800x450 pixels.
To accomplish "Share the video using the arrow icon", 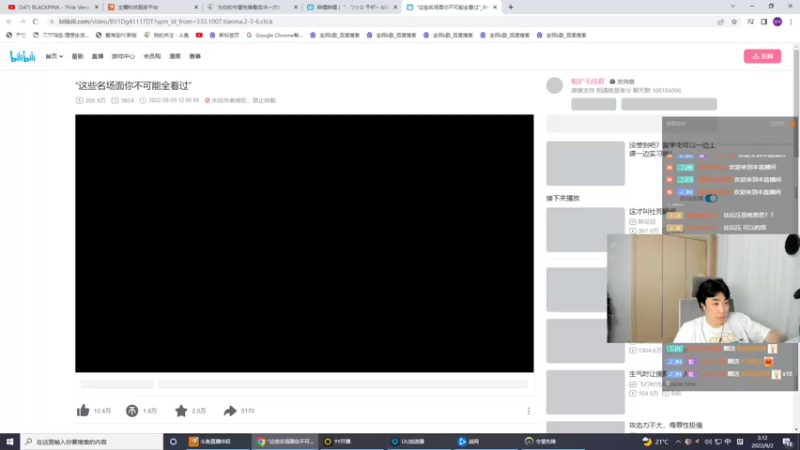I will 230,411.
